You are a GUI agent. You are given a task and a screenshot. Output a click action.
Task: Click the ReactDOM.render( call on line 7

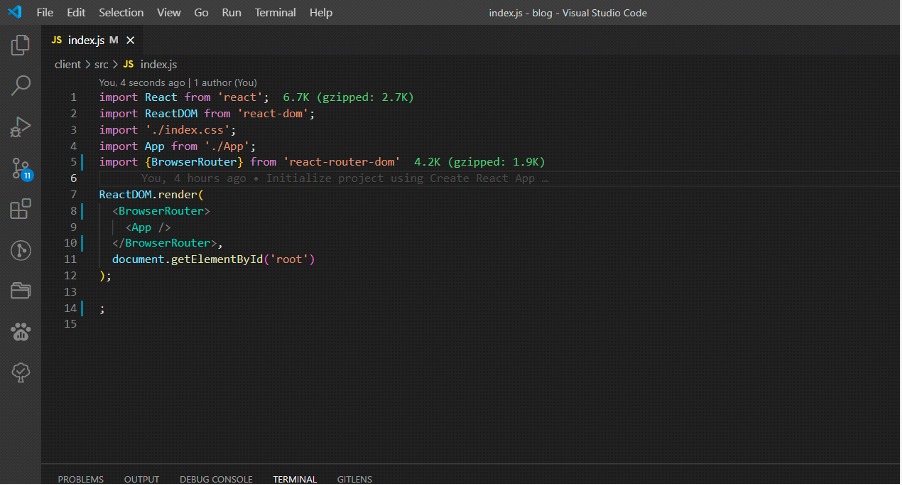[x=151, y=194]
